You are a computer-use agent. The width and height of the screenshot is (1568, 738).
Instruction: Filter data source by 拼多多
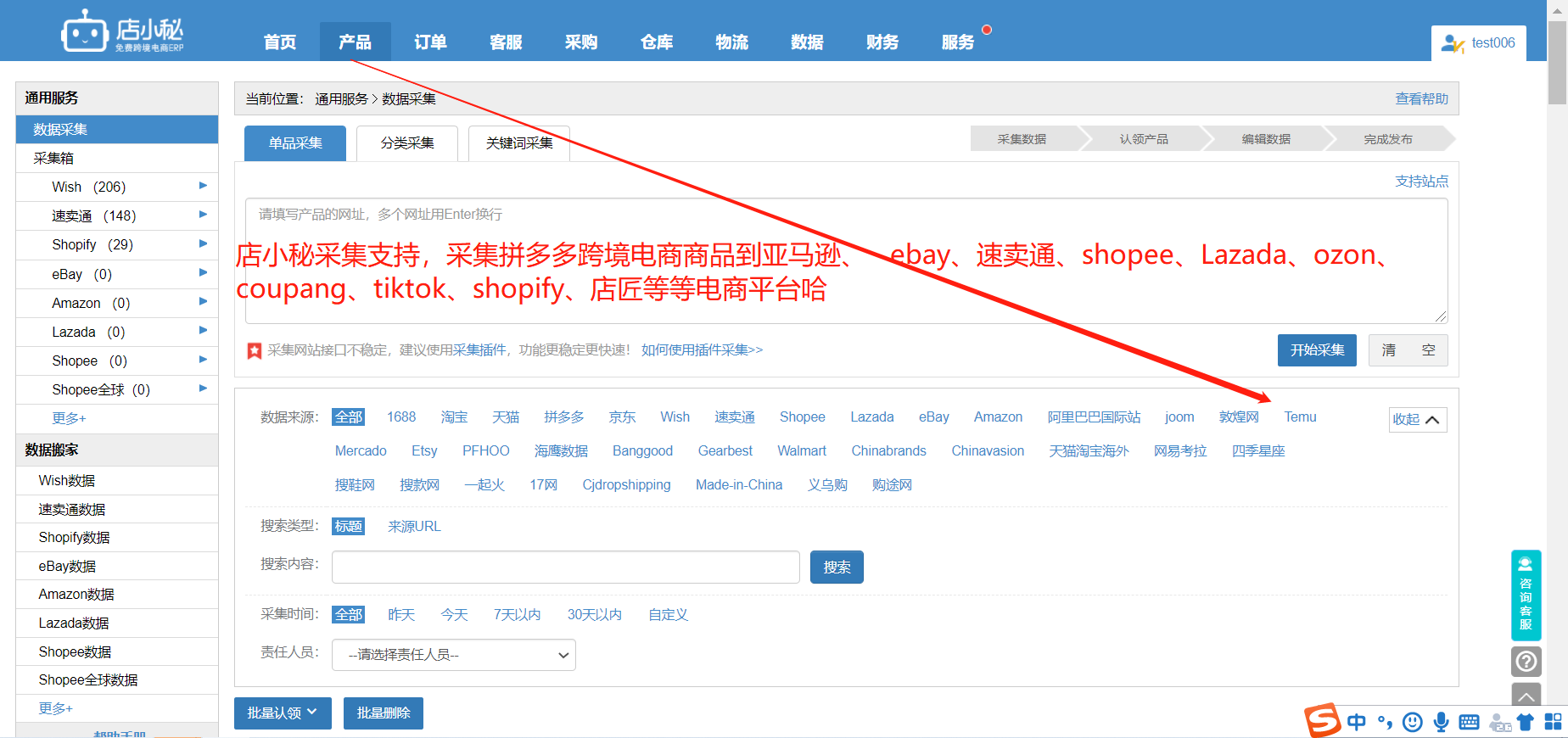564,417
